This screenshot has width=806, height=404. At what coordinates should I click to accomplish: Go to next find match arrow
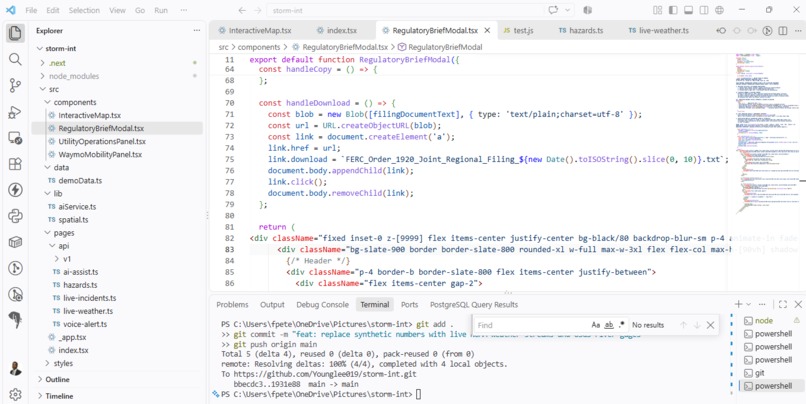tap(697, 325)
